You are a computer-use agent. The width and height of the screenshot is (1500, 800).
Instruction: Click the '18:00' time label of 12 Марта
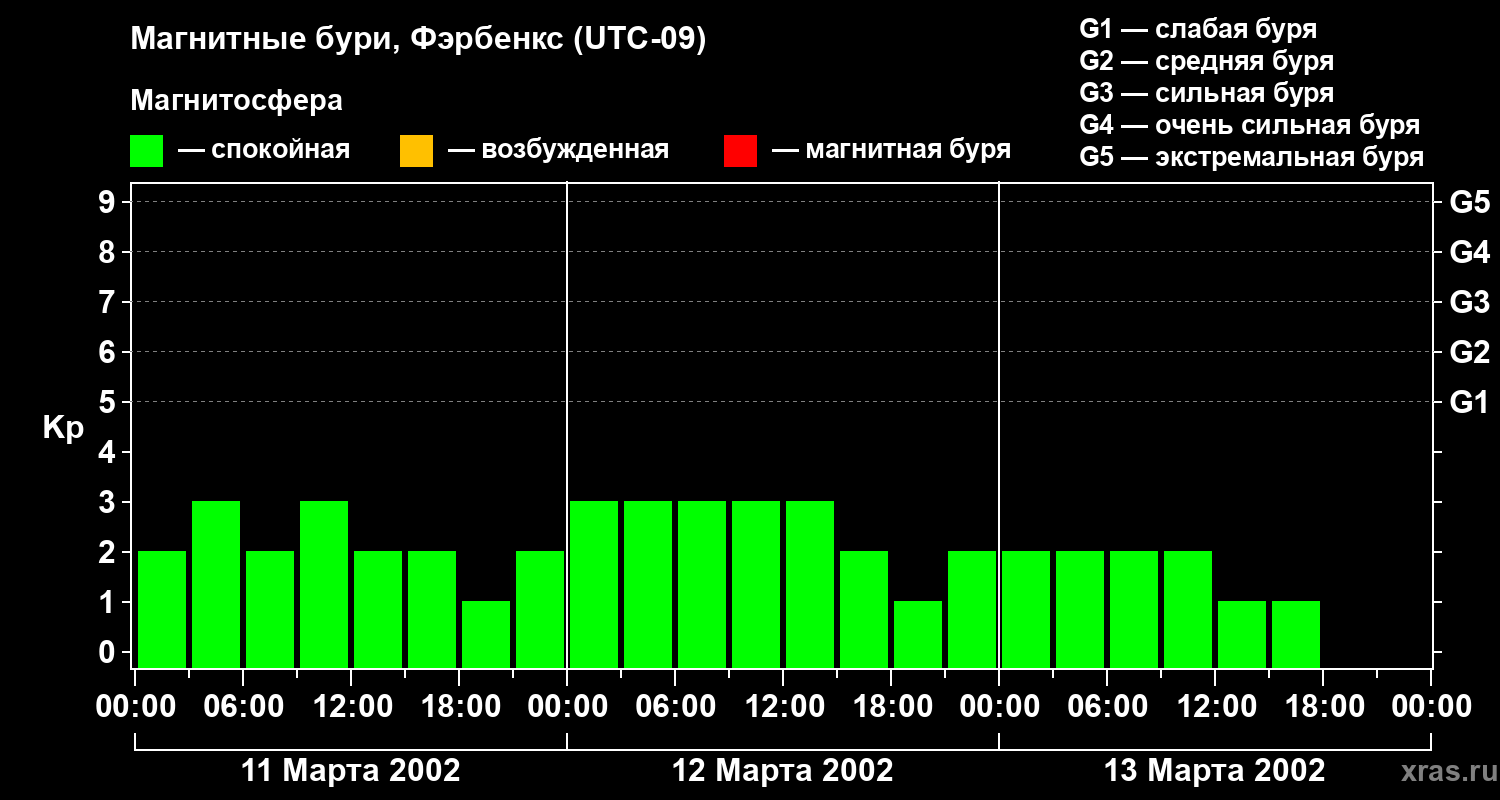point(891,707)
